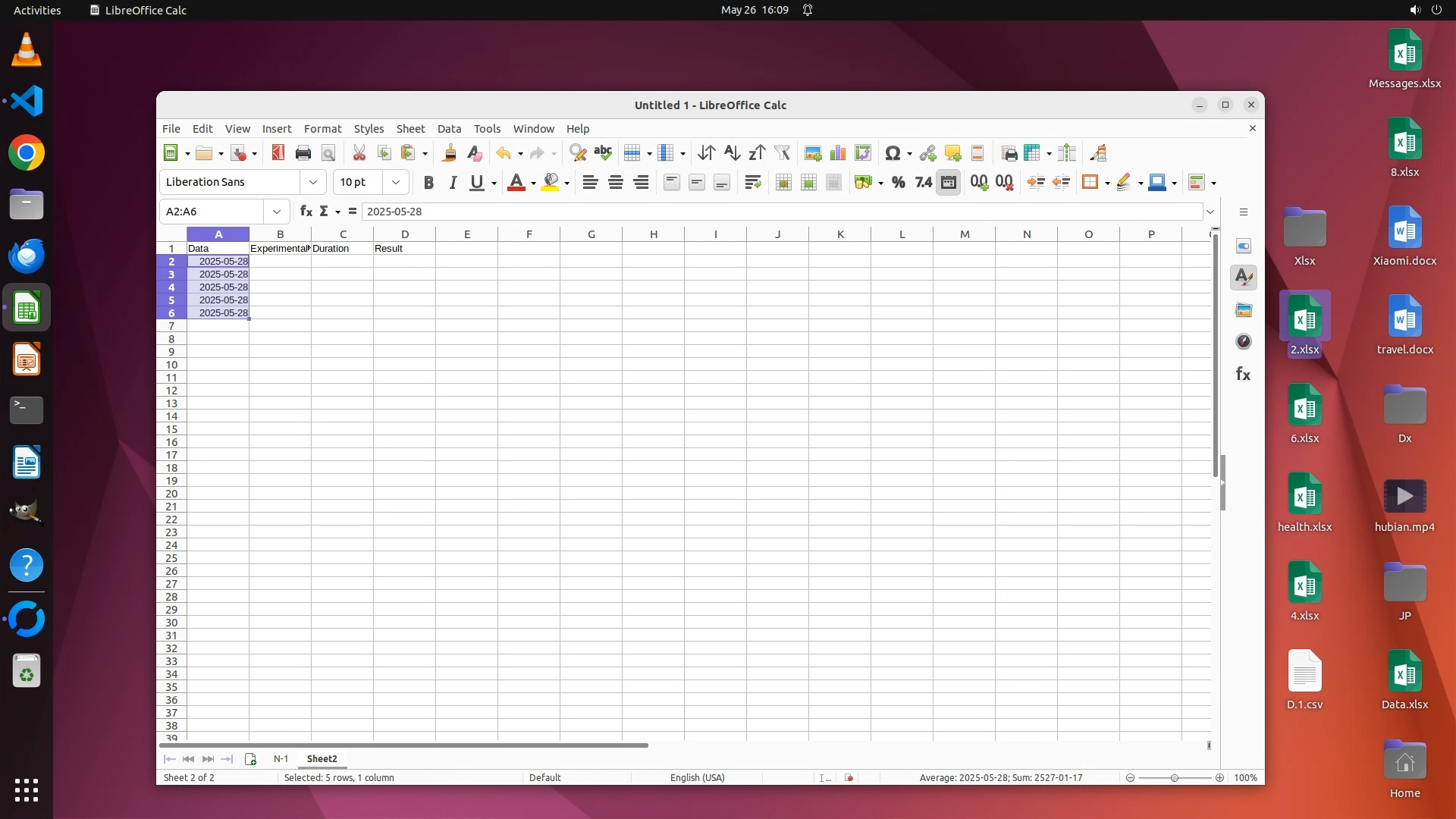The height and width of the screenshot is (819, 1456).
Task: Click the Sort Ascending toolbar icon
Action: [x=731, y=153]
